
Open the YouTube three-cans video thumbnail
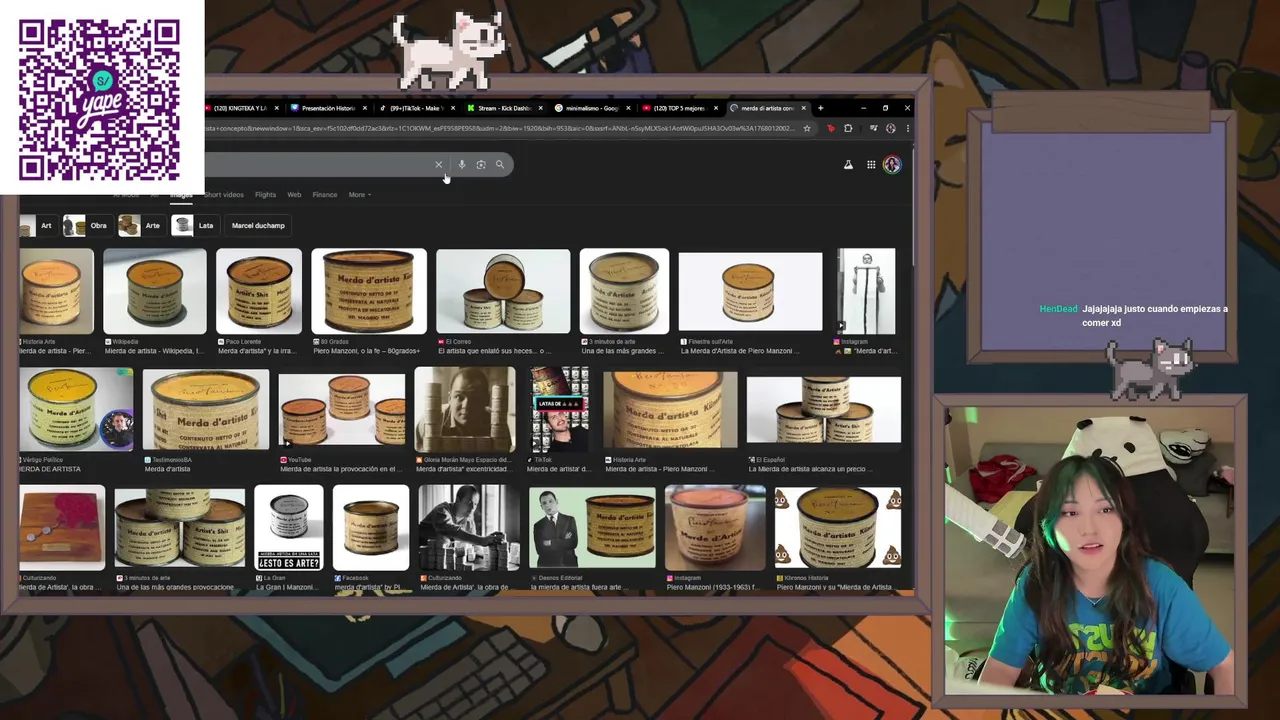click(x=342, y=409)
